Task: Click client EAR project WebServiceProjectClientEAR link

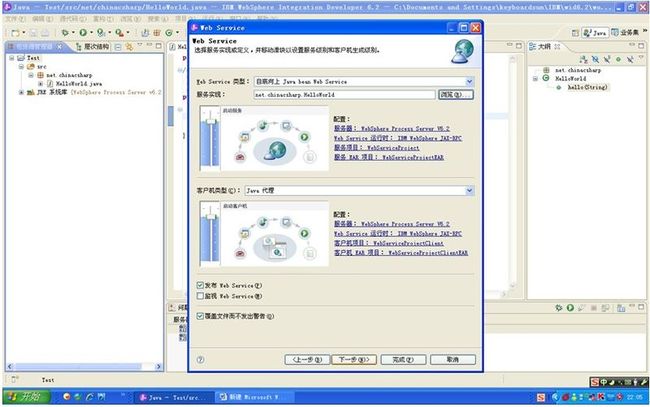Action: point(401,252)
